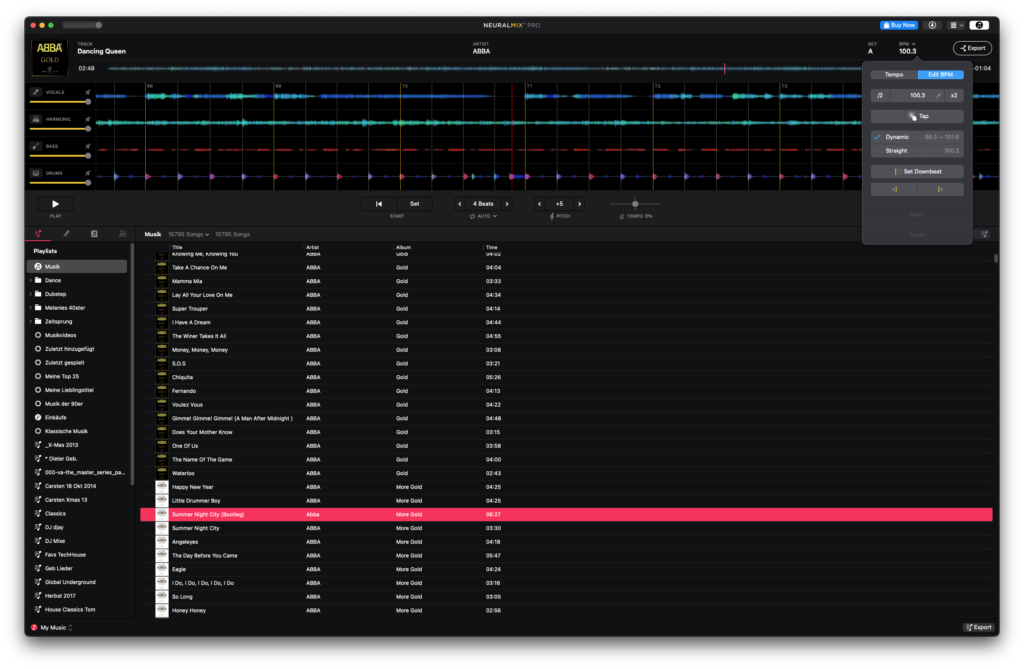1024x669 pixels.
Task: Click the pencil icon next to 100.3
Action: pos(938,95)
